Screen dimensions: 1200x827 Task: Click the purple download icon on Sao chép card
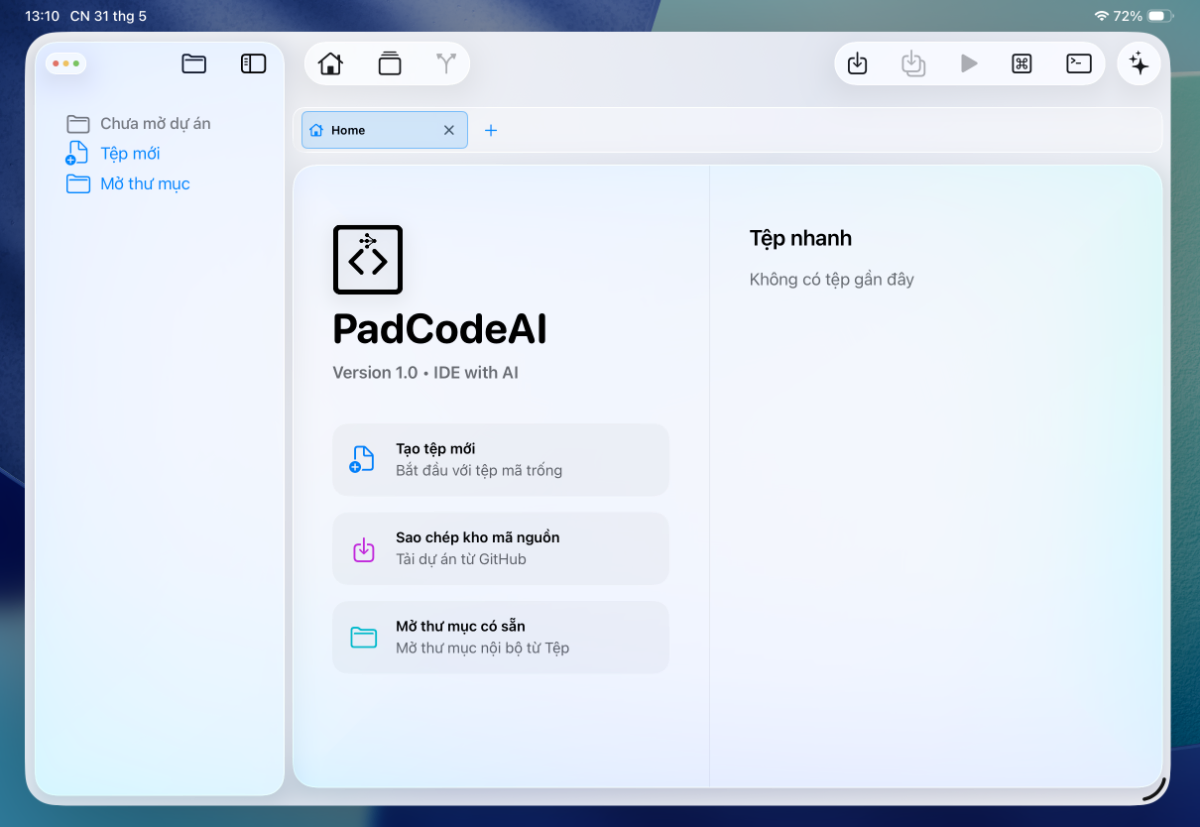click(x=364, y=549)
